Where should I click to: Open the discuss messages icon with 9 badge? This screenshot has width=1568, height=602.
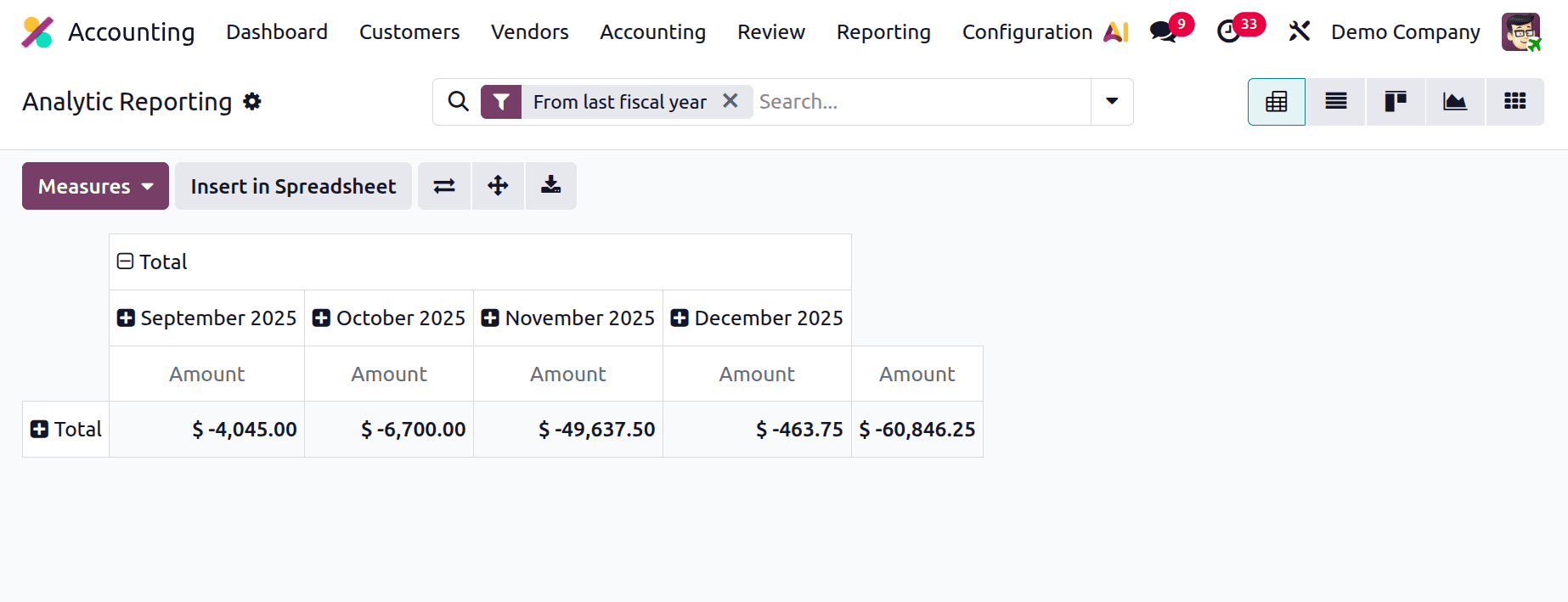pyautogui.click(x=1163, y=32)
